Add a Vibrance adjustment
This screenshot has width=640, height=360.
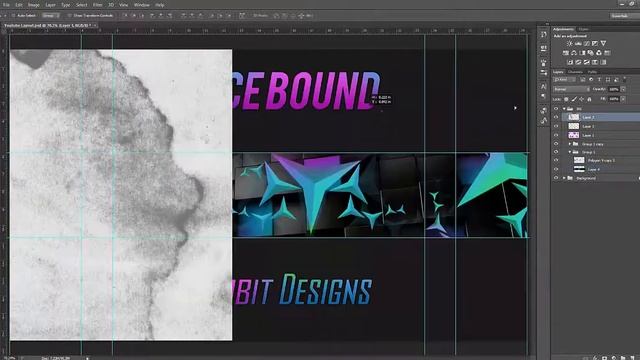pyautogui.click(x=603, y=43)
